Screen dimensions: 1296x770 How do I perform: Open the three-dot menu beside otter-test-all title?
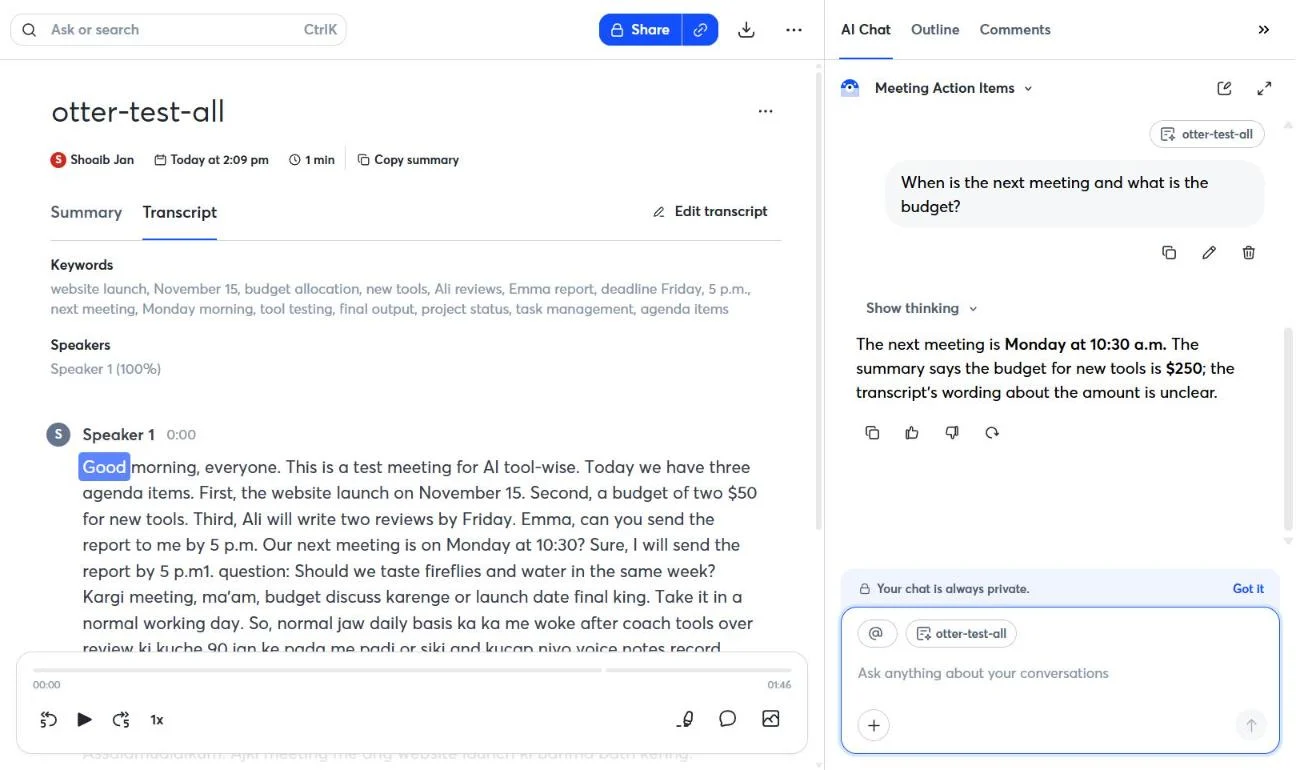pos(765,111)
